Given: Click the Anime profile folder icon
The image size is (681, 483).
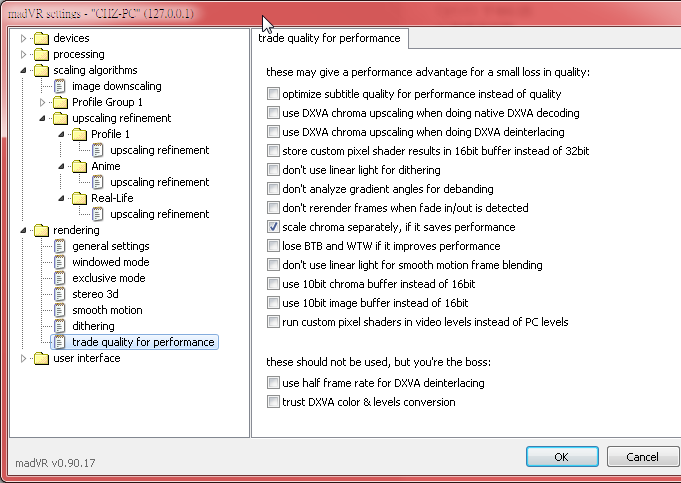Looking at the screenshot, I should coord(79,166).
